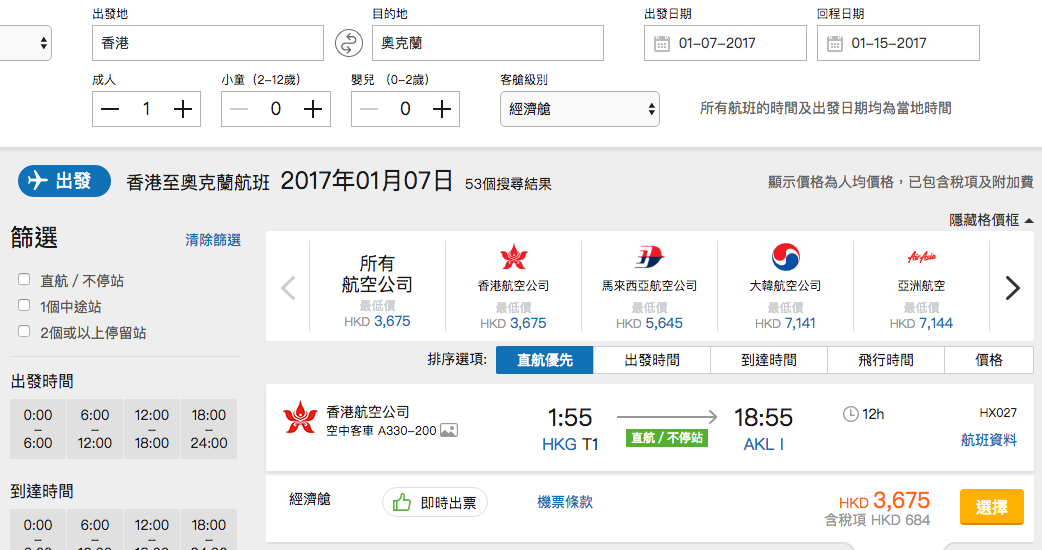This screenshot has height=550, width=1042.
Task: Click the AirAsia logo in the price grid
Action: [x=921, y=257]
